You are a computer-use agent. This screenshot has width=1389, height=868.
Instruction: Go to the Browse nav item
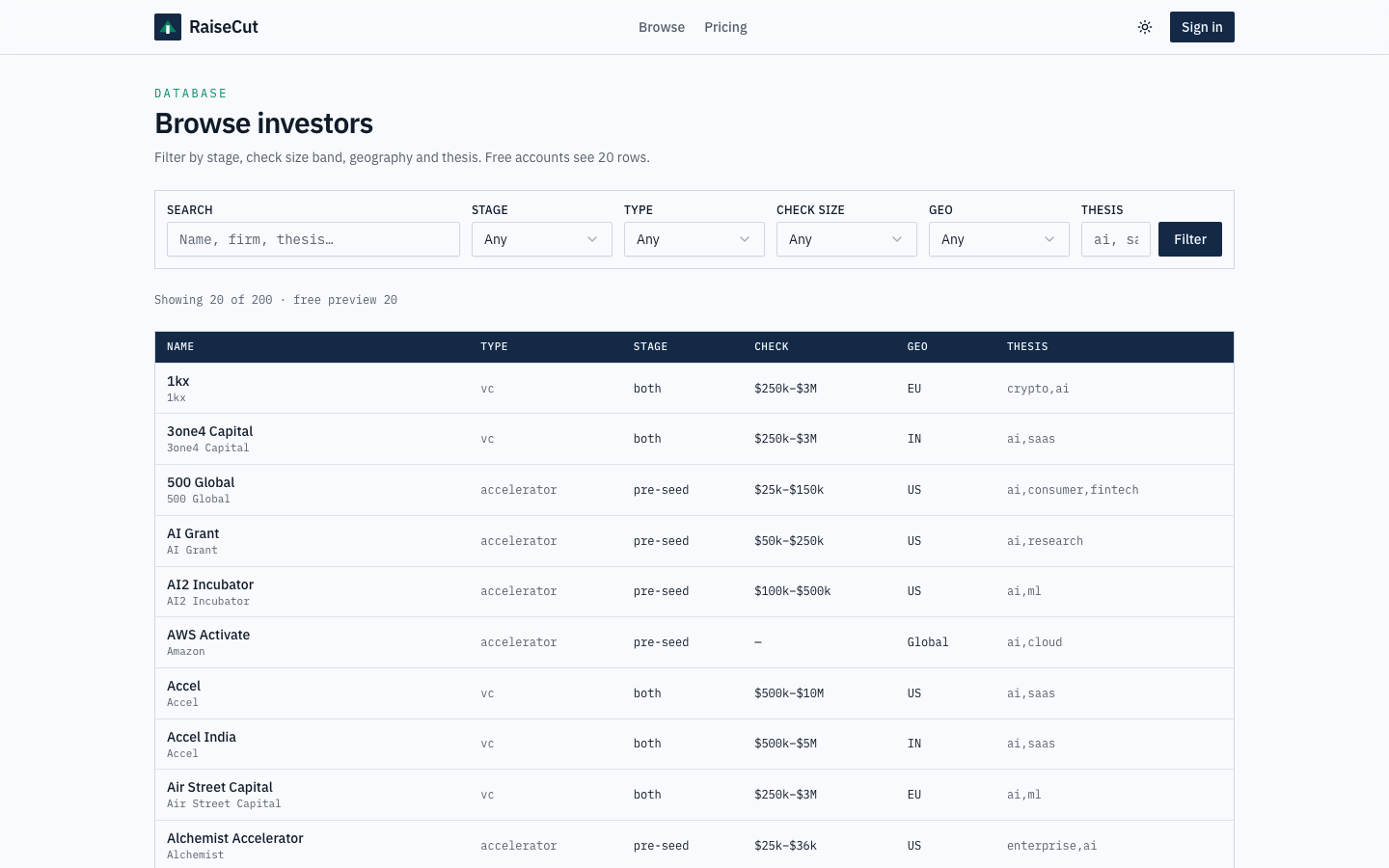tap(662, 27)
